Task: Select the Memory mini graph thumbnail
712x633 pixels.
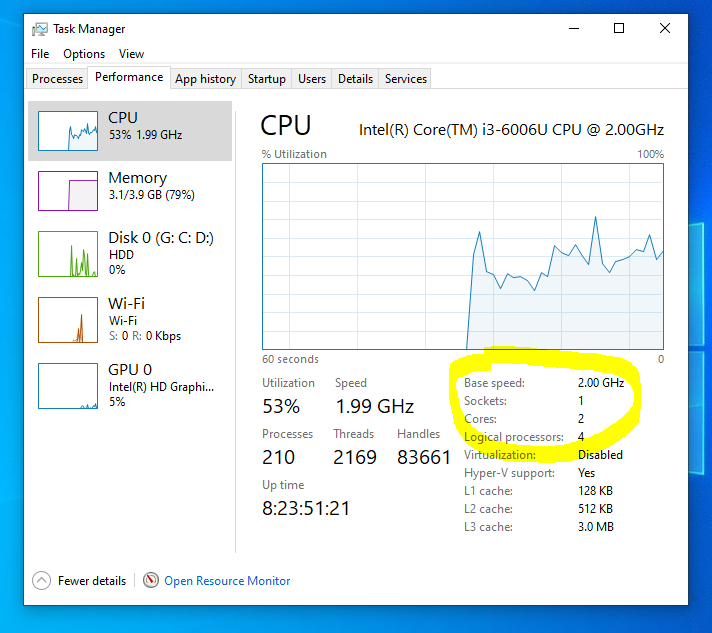Action: click(68, 191)
